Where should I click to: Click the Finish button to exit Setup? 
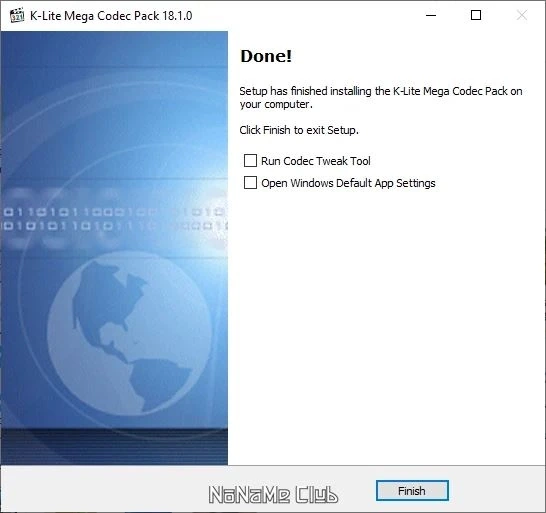coord(412,491)
